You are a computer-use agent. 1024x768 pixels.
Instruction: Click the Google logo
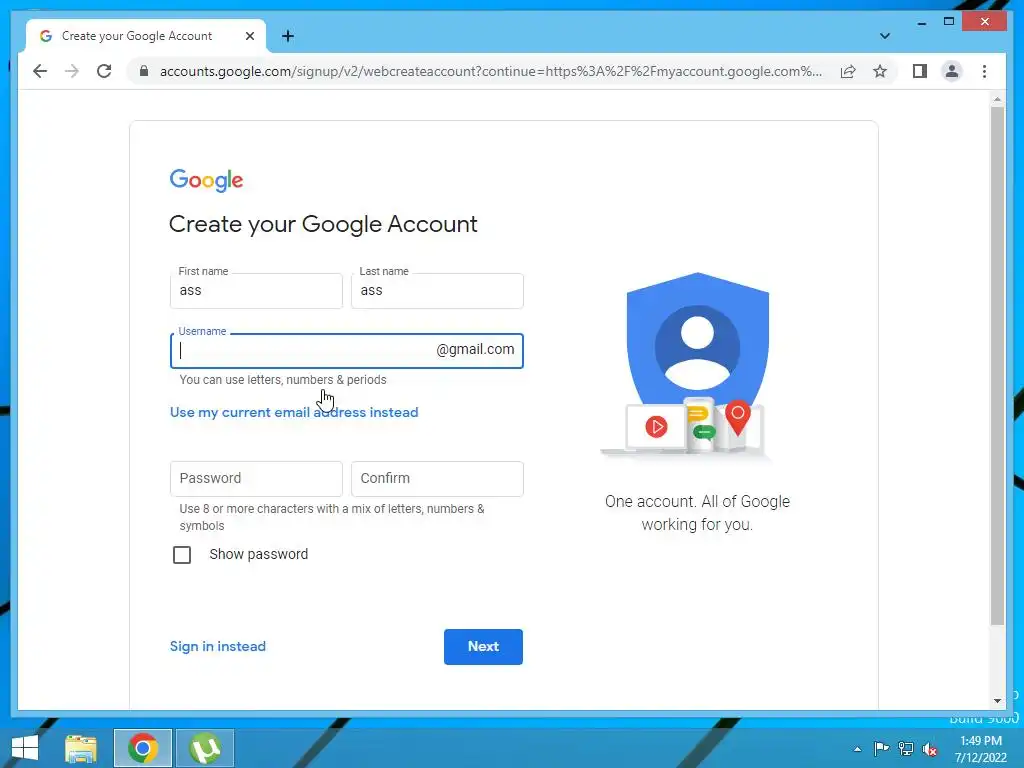(206, 180)
